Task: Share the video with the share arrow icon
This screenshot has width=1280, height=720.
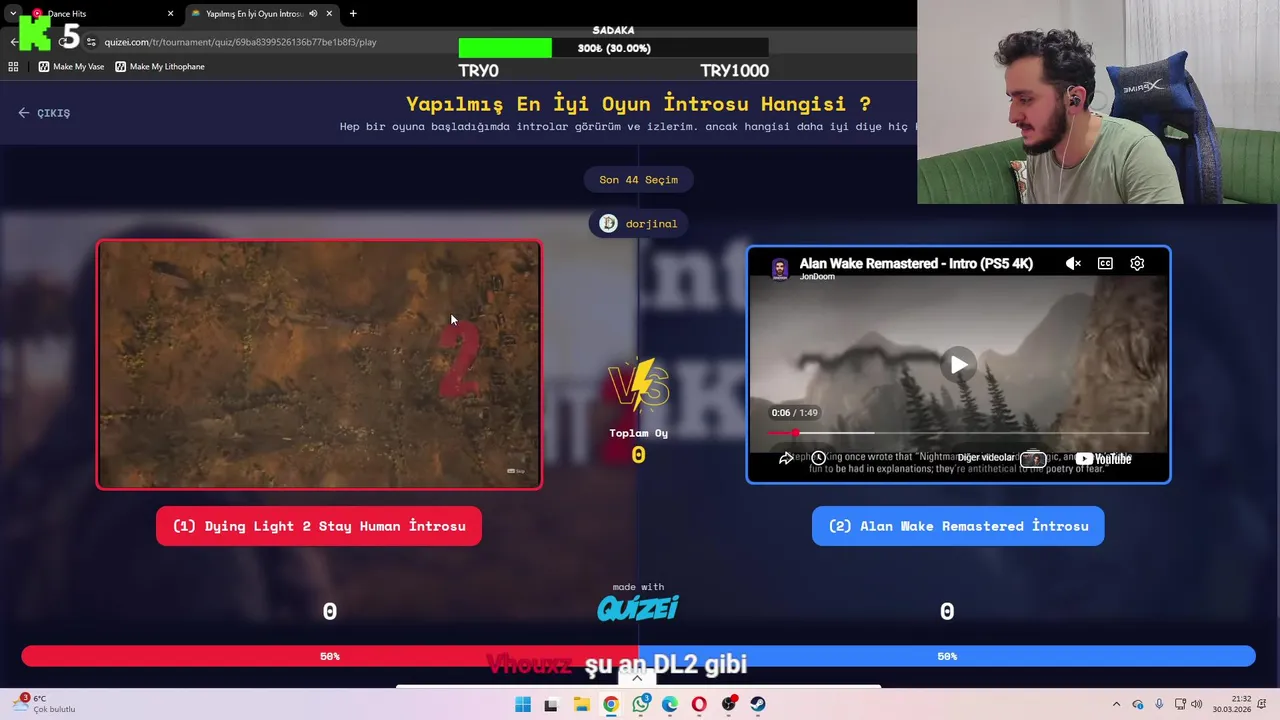Action: 786,459
